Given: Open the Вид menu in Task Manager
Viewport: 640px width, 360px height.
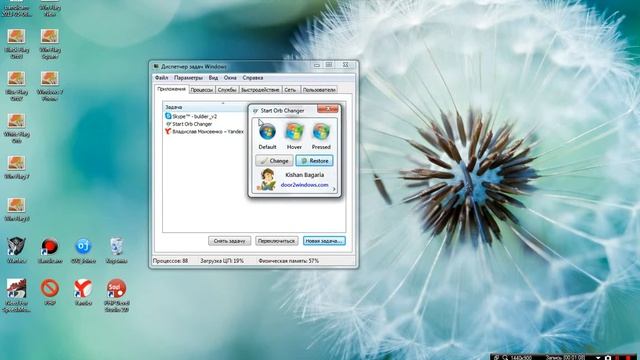Looking at the screenshot, I should coord(213,78).
